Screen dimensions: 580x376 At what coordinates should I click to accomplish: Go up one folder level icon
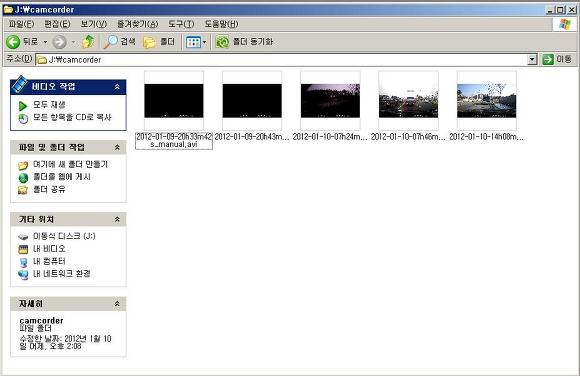(x=88, y=42)
